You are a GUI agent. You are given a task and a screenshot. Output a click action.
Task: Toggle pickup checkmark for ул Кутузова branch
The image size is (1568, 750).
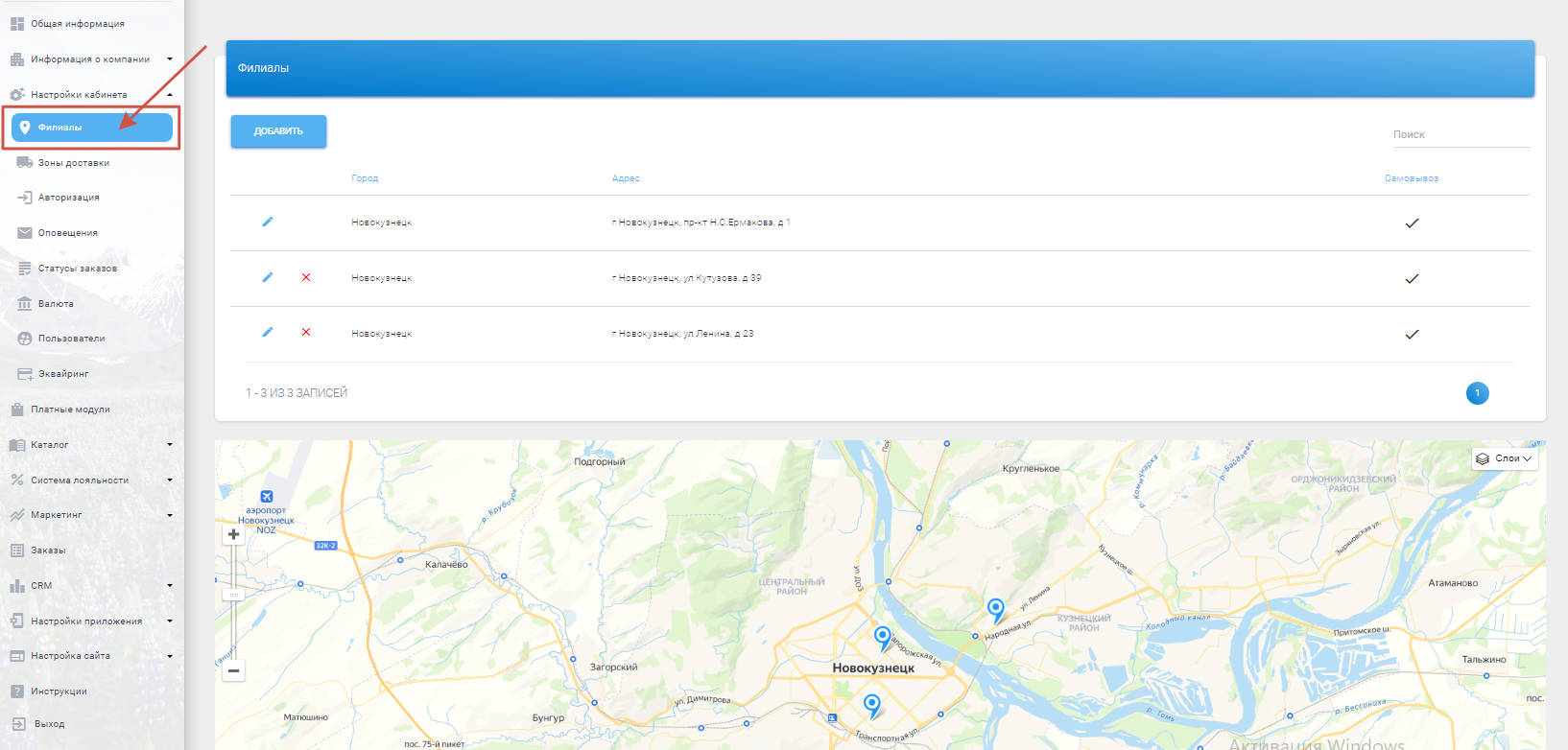[x=1412, y=279]
